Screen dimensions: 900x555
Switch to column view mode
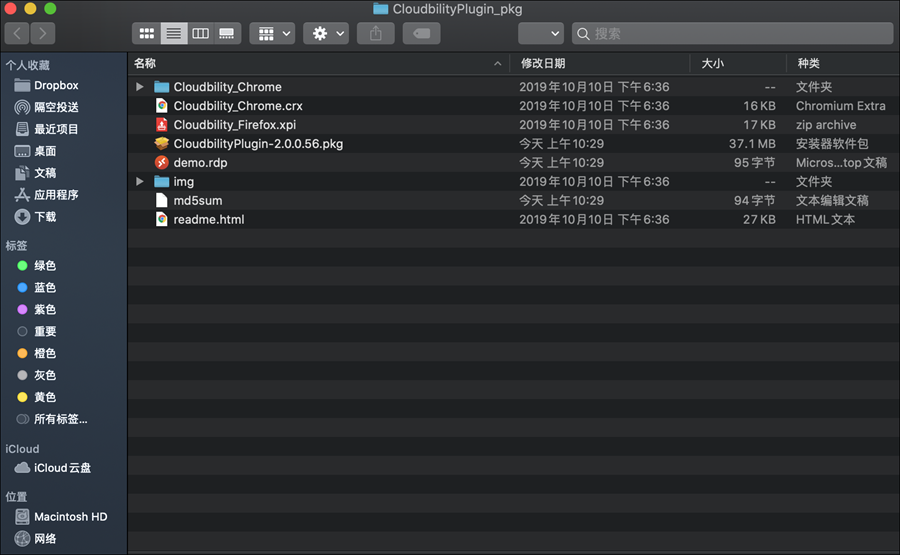pos(201,33)
